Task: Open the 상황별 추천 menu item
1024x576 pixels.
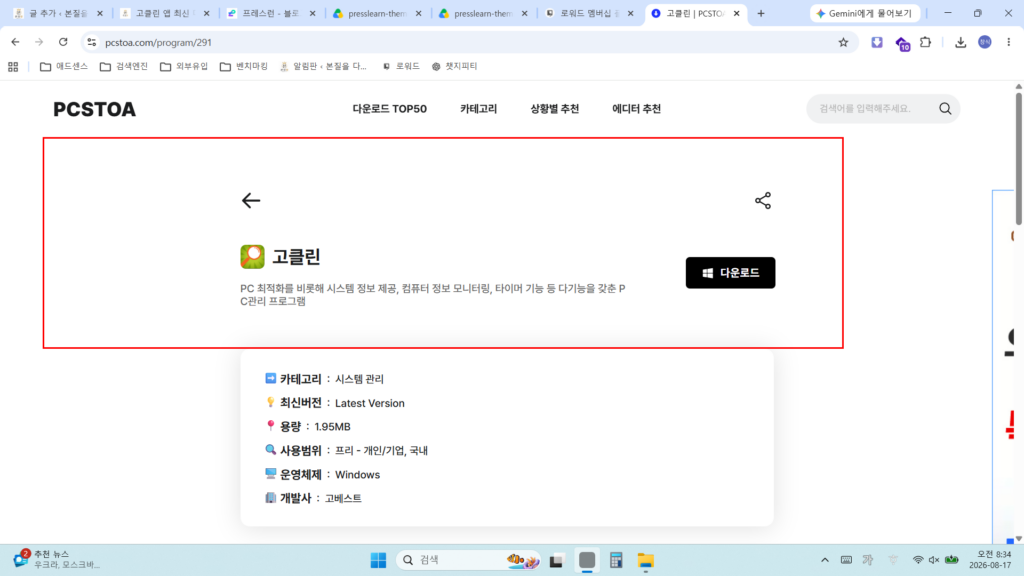Action: [554, 109]
